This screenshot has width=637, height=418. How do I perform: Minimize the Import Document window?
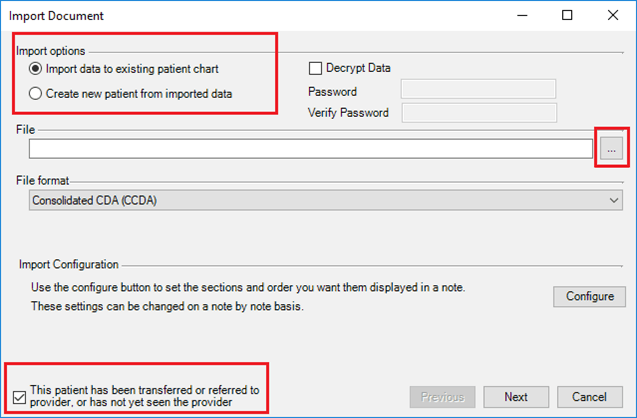click(521, 16)
